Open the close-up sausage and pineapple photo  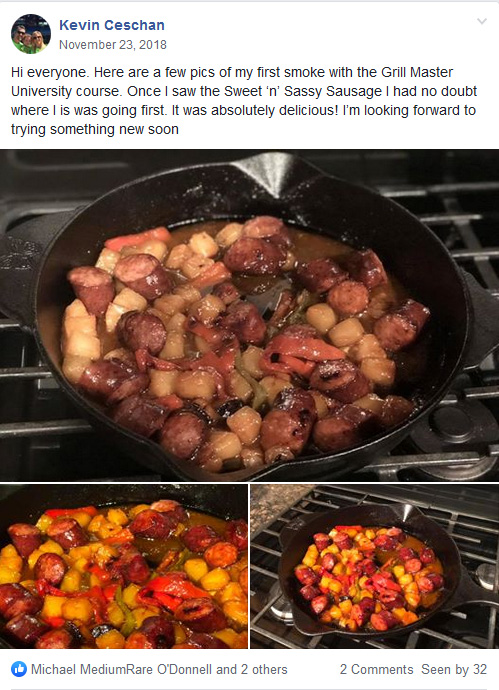(124, 566)
